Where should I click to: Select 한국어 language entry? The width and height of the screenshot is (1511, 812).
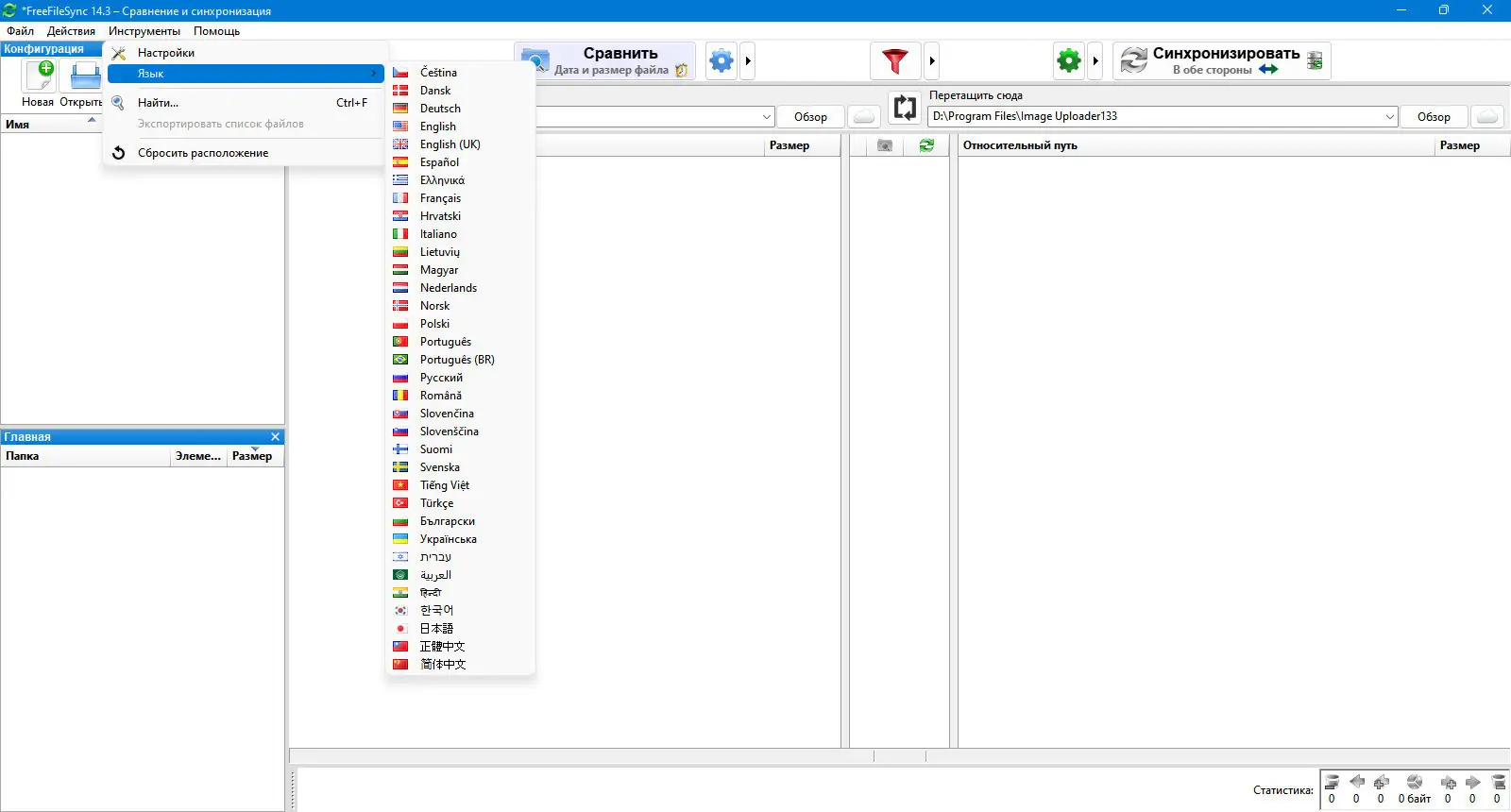tap(462, 611)
